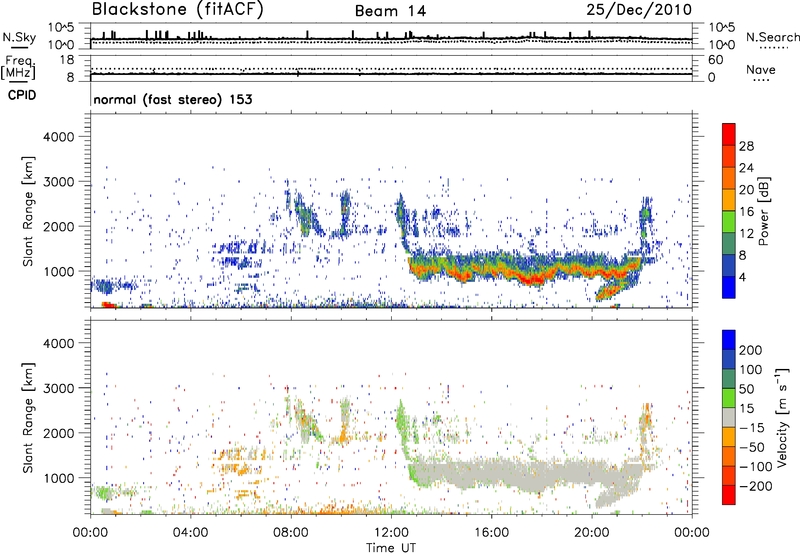The image size is (800, 554).
Task: Click the 04:00 time tick label
Action: 190,533
